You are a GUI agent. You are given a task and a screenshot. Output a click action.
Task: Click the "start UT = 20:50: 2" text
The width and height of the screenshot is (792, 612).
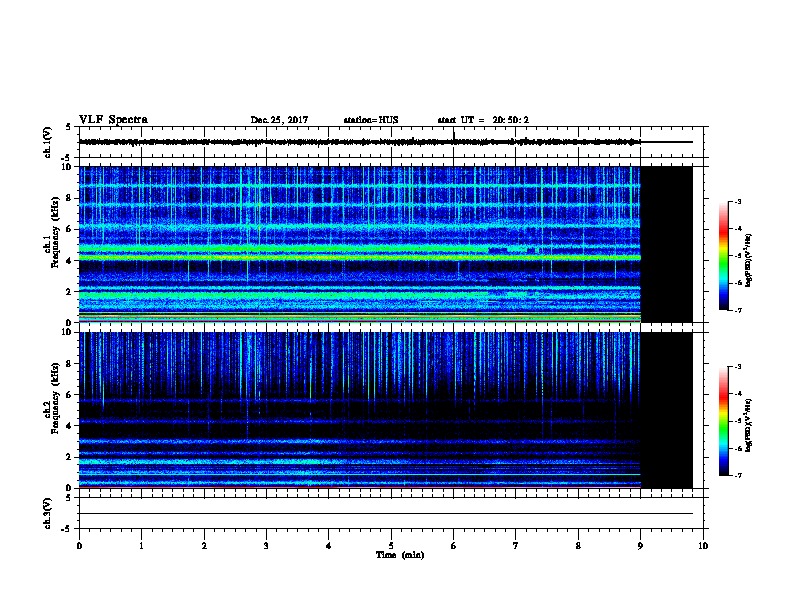tap(483, 120)
